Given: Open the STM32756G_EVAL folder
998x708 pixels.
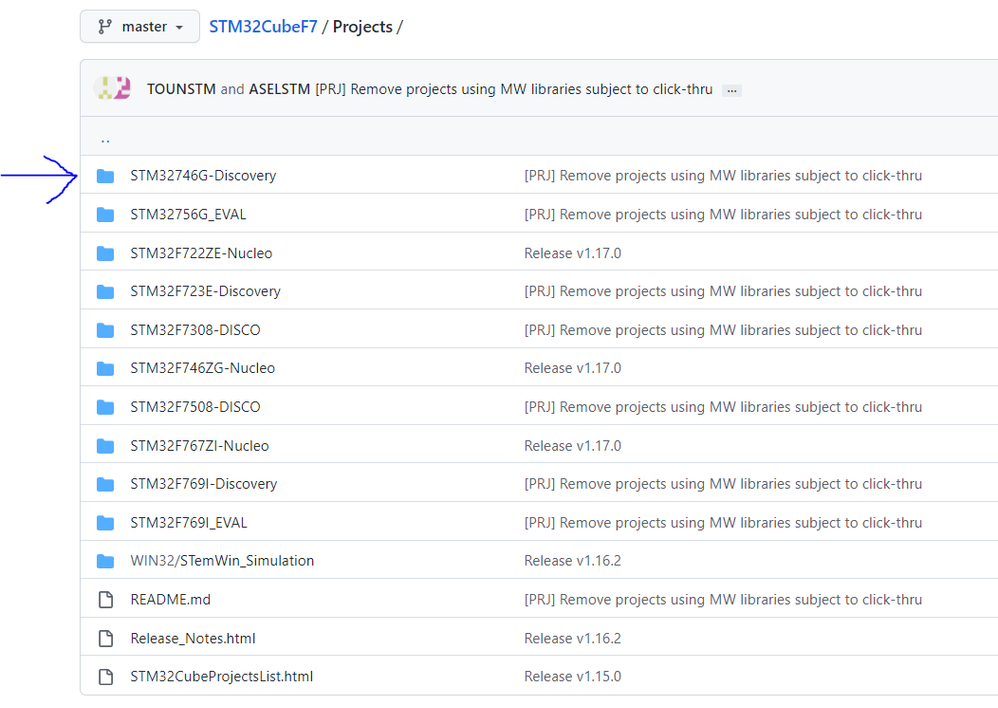Looking at the screenshot, I should [x=188, y=215].
